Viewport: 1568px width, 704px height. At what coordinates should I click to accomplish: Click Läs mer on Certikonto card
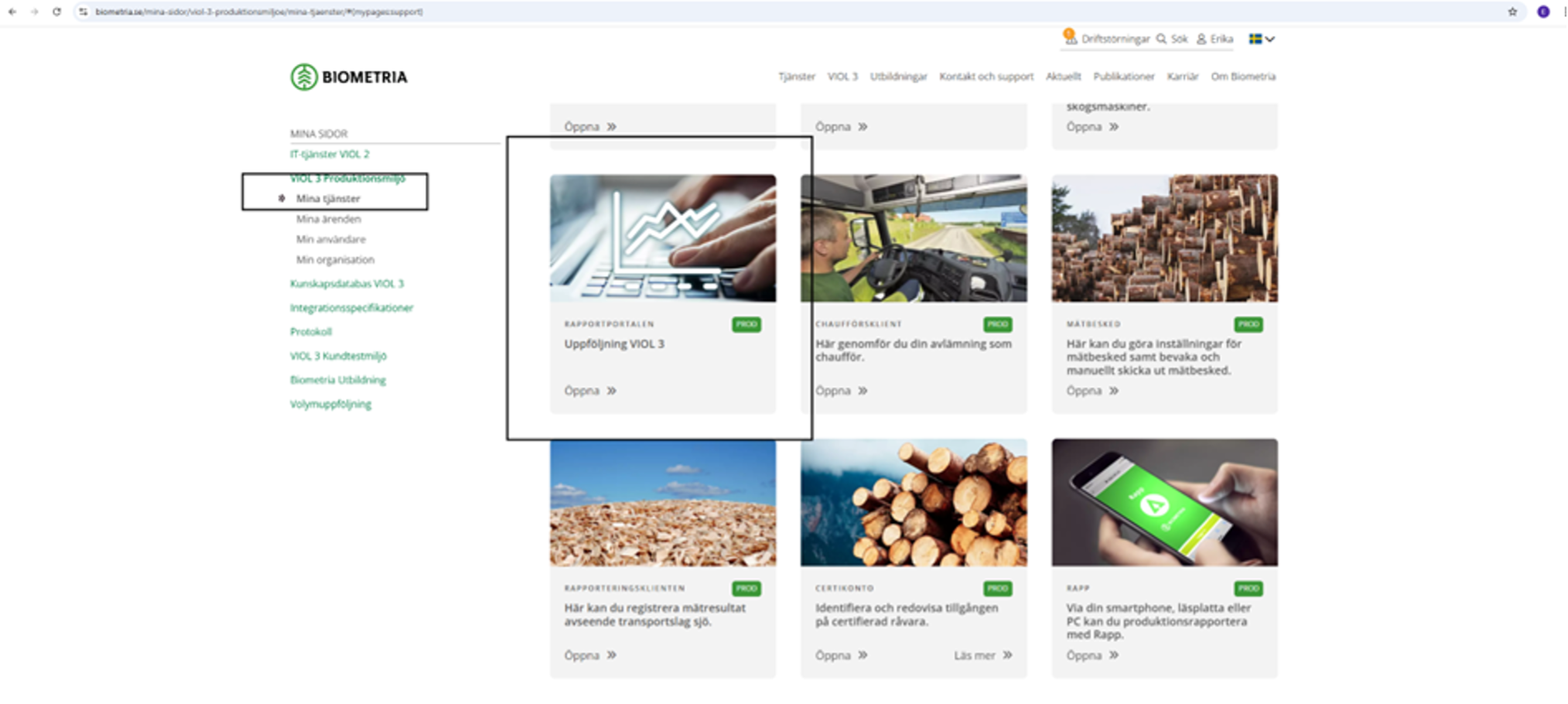coord(982,655)
